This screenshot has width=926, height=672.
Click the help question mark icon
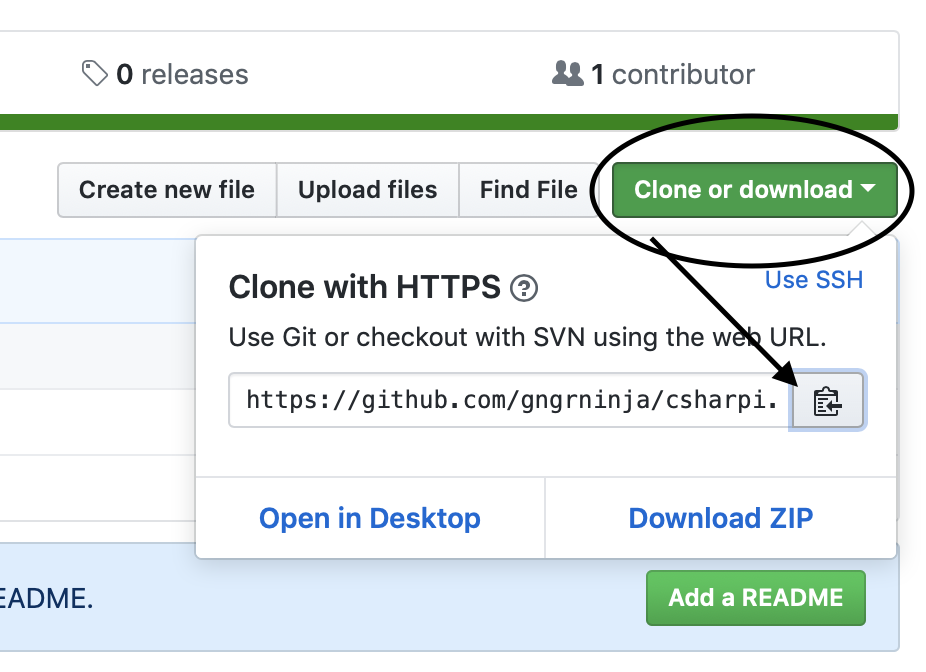[524, 289]
